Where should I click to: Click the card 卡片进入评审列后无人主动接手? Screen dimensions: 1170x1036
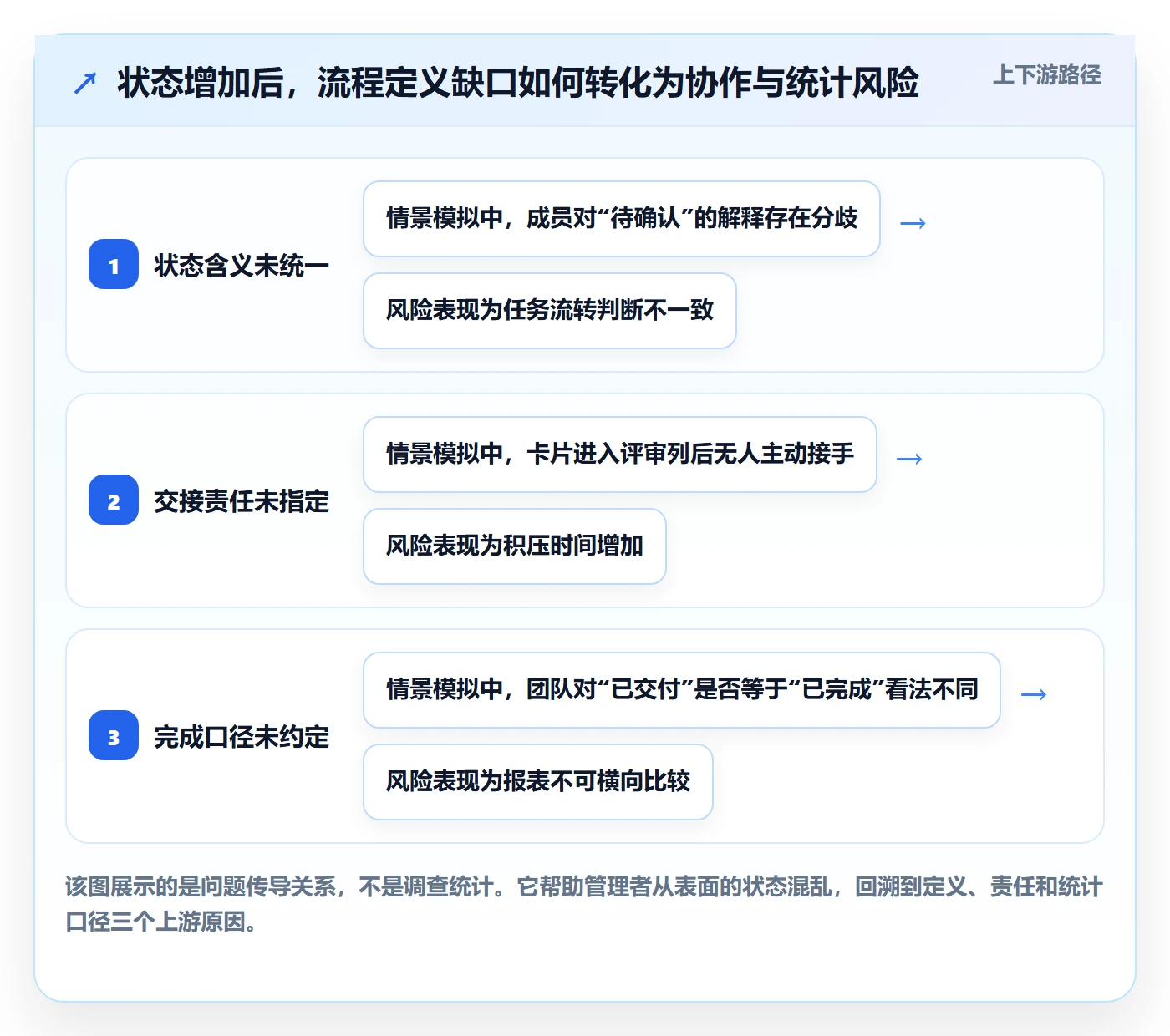(620, 455)
